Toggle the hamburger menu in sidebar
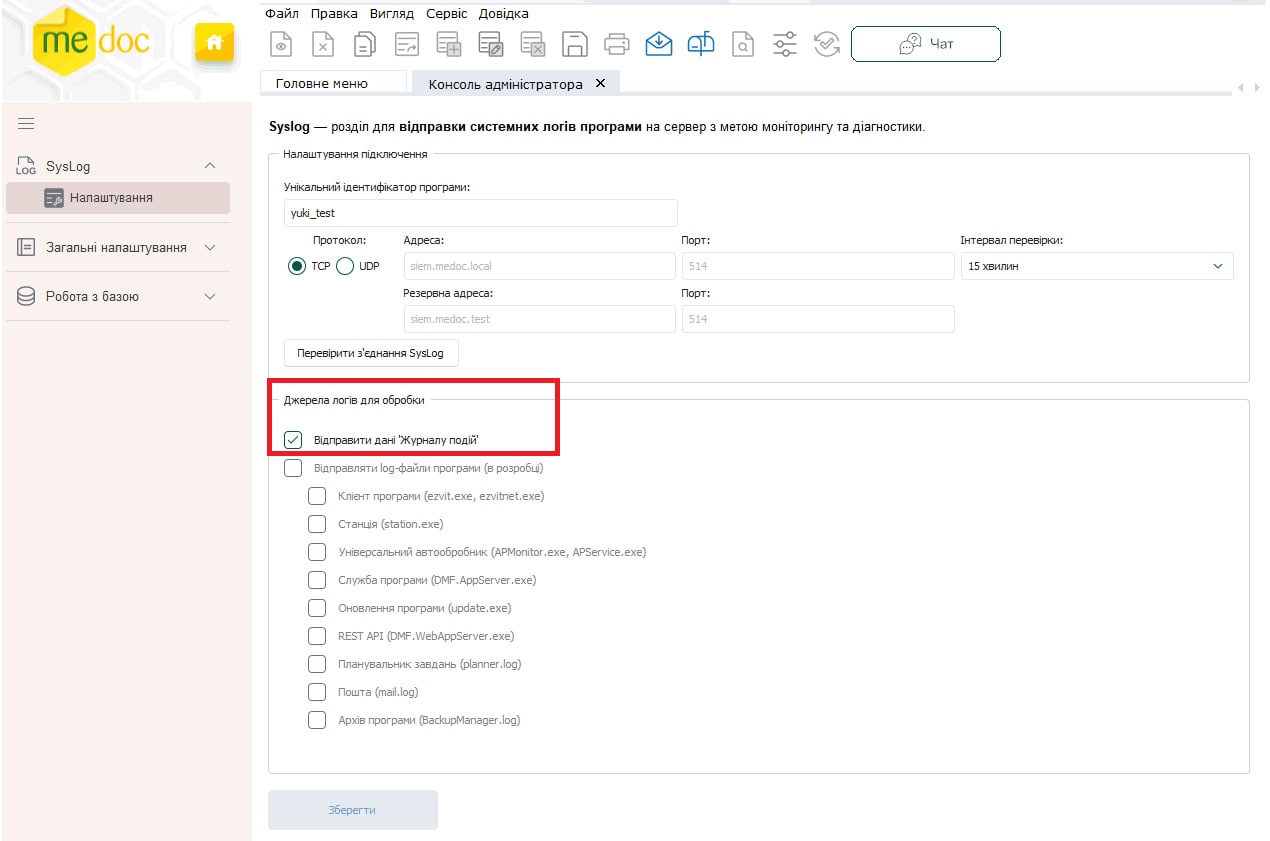 click(x=26, y=123)
